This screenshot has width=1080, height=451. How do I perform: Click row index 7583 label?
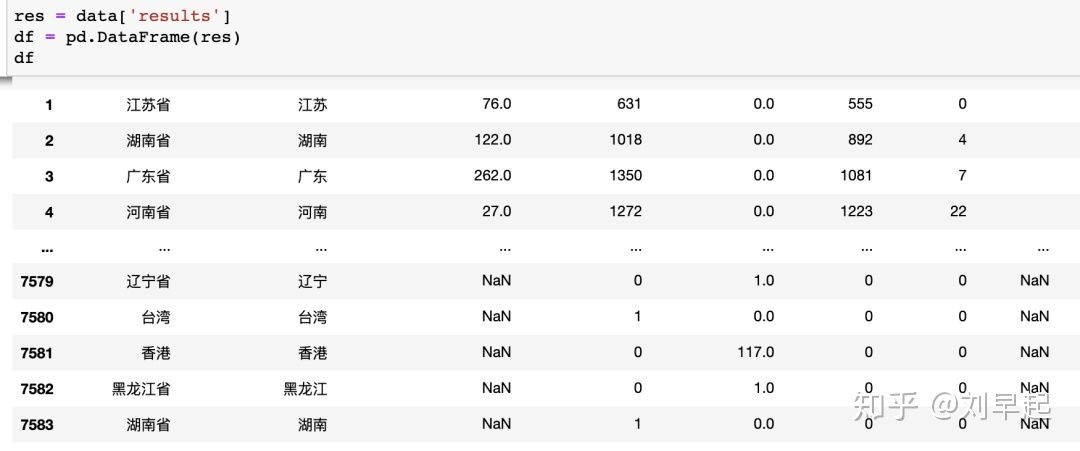click(37, 425)
